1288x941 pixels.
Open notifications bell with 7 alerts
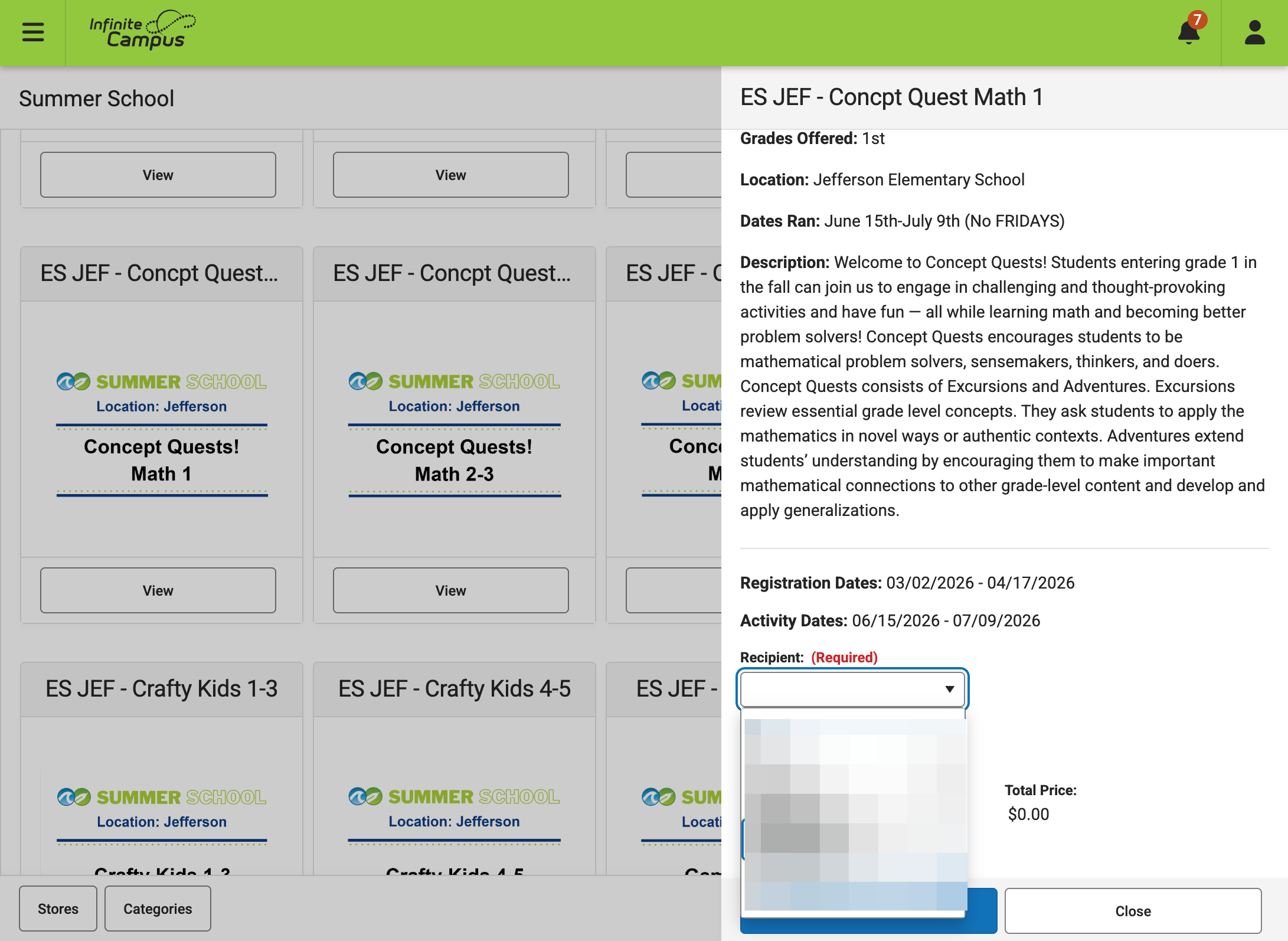[1190, 31]
